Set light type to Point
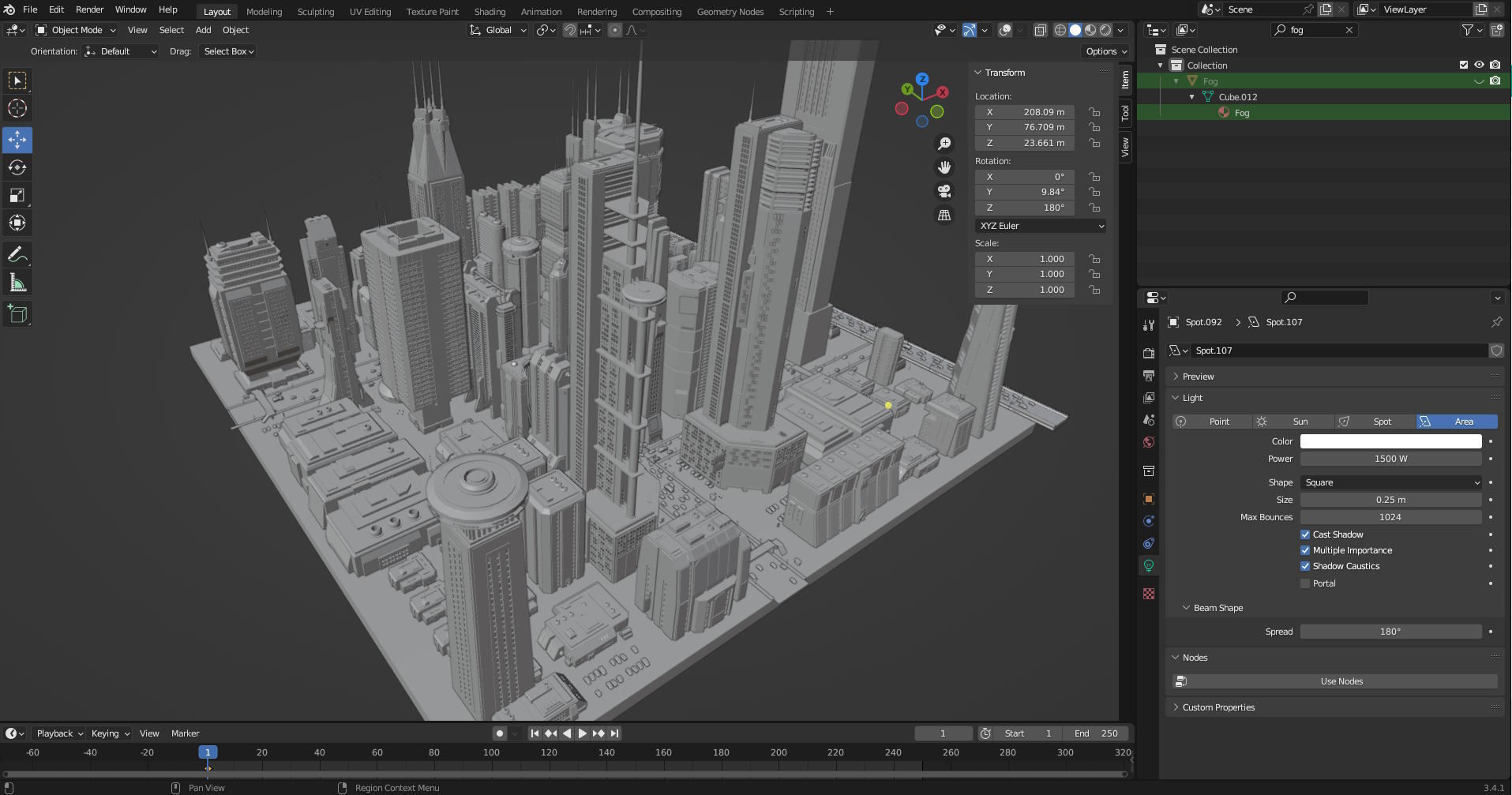The image size is (1512, 795). click(1212, 422)
